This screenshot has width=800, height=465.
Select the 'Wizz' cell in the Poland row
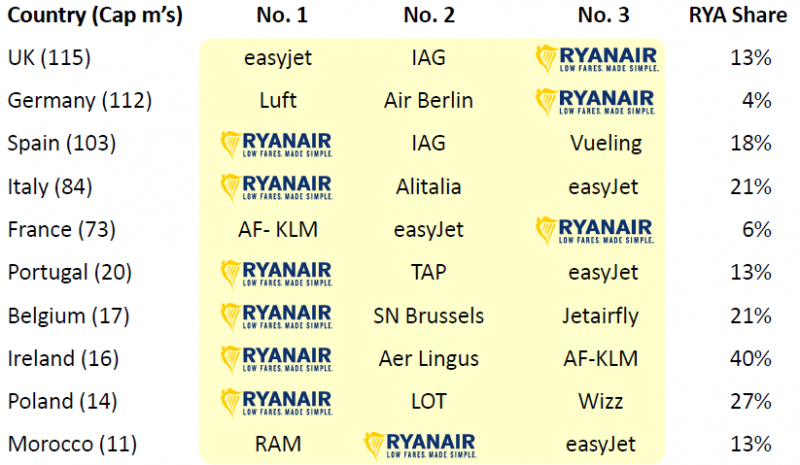point(601,402)
